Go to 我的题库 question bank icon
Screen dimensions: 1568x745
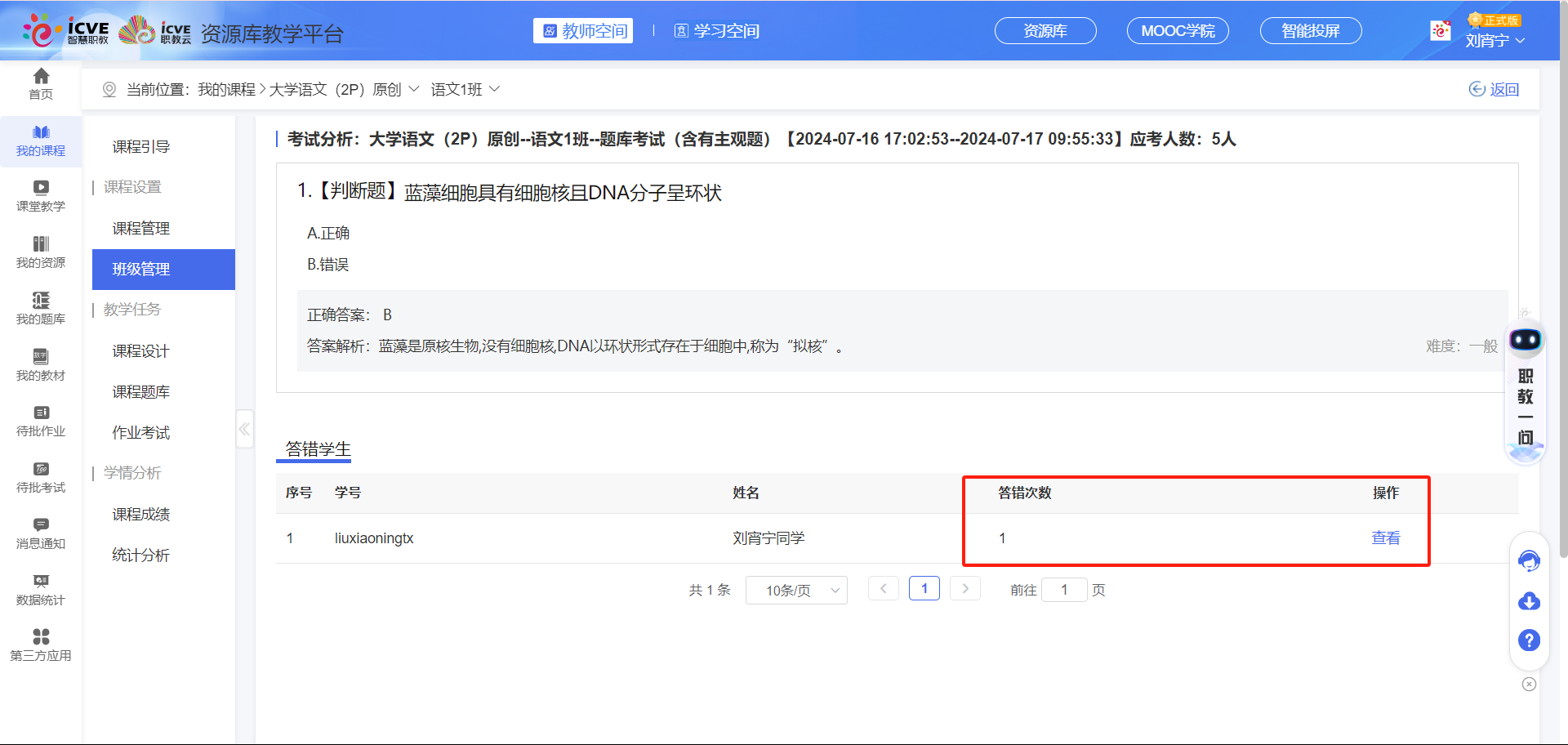coord(41,308)
